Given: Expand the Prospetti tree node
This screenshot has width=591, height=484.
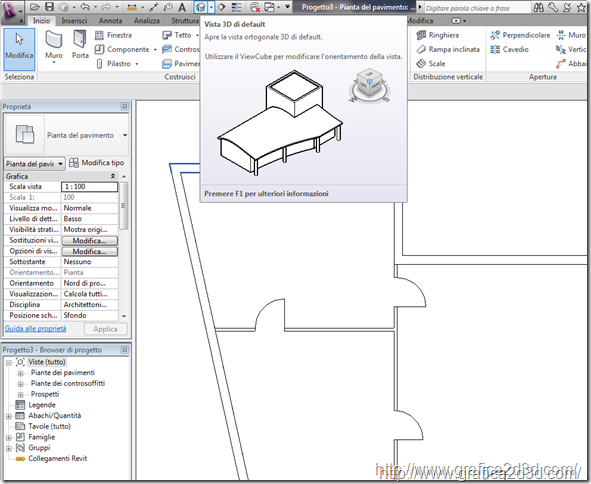Looking at the screenshot, I should pyautogui.click(x=20, y=395).
